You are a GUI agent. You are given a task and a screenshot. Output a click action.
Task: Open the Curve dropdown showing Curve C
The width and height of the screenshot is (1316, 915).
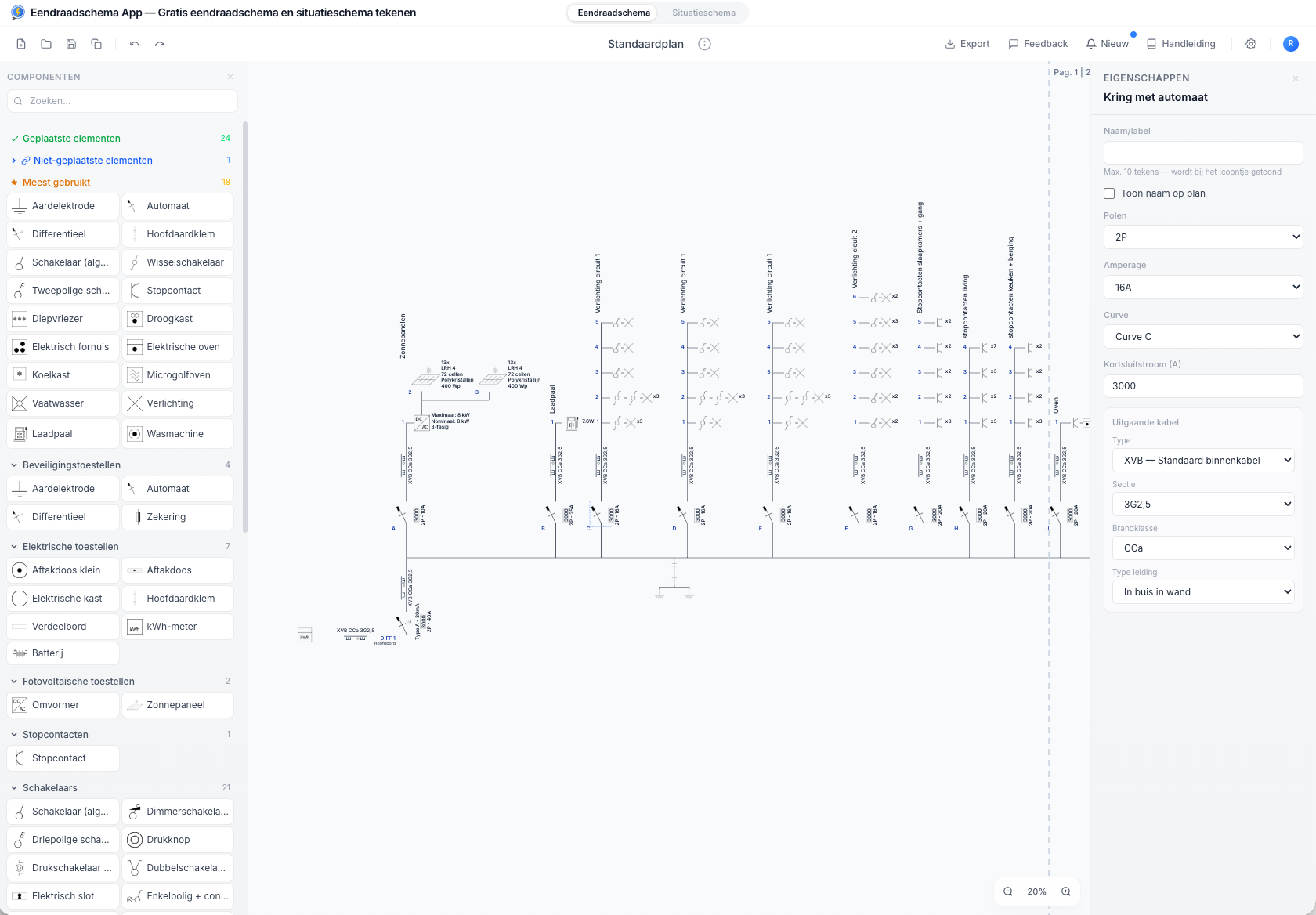coord(1203,337)
